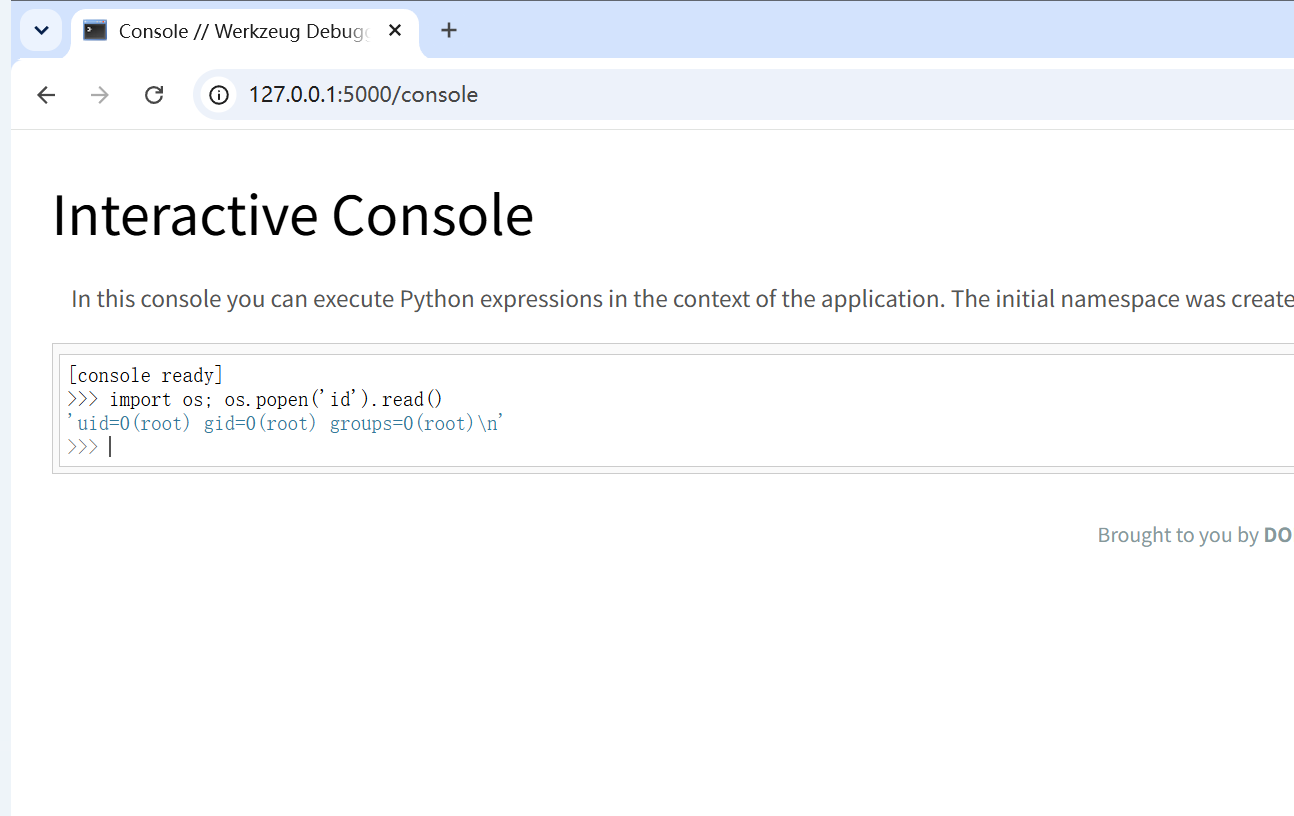This screenshot has height=816, width=1294.
Task: Click the 'import os; os.popen('id').read()' command
Action: tap(276, 399)
